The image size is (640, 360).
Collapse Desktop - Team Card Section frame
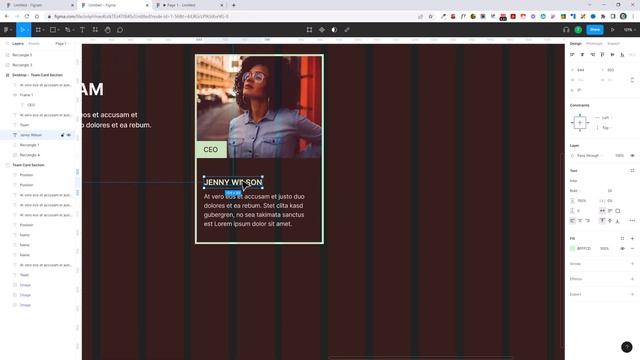click(x=7, y=75)
